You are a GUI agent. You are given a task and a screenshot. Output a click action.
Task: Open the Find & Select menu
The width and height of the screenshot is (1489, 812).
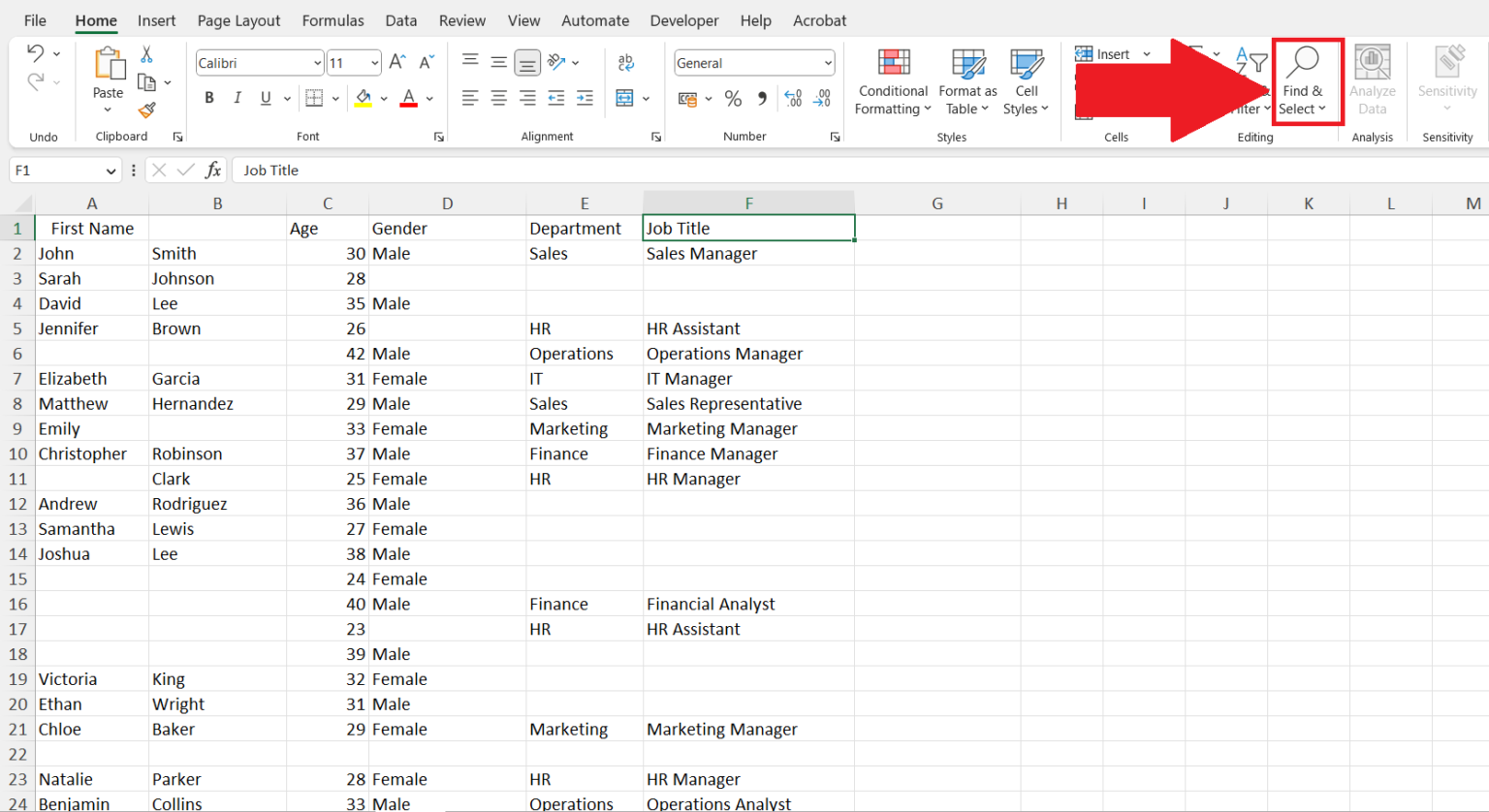pyautogui.click(x=1302, y=81)
